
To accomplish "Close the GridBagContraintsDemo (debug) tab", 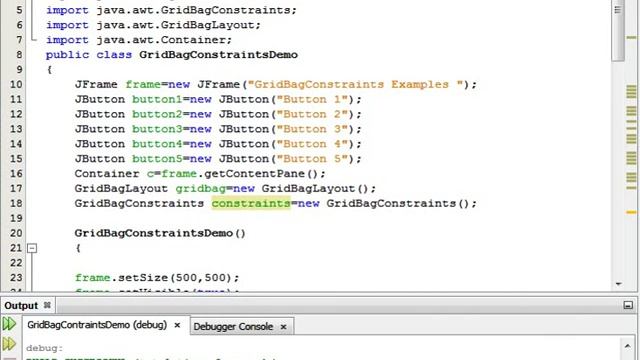I will point(177,325).
